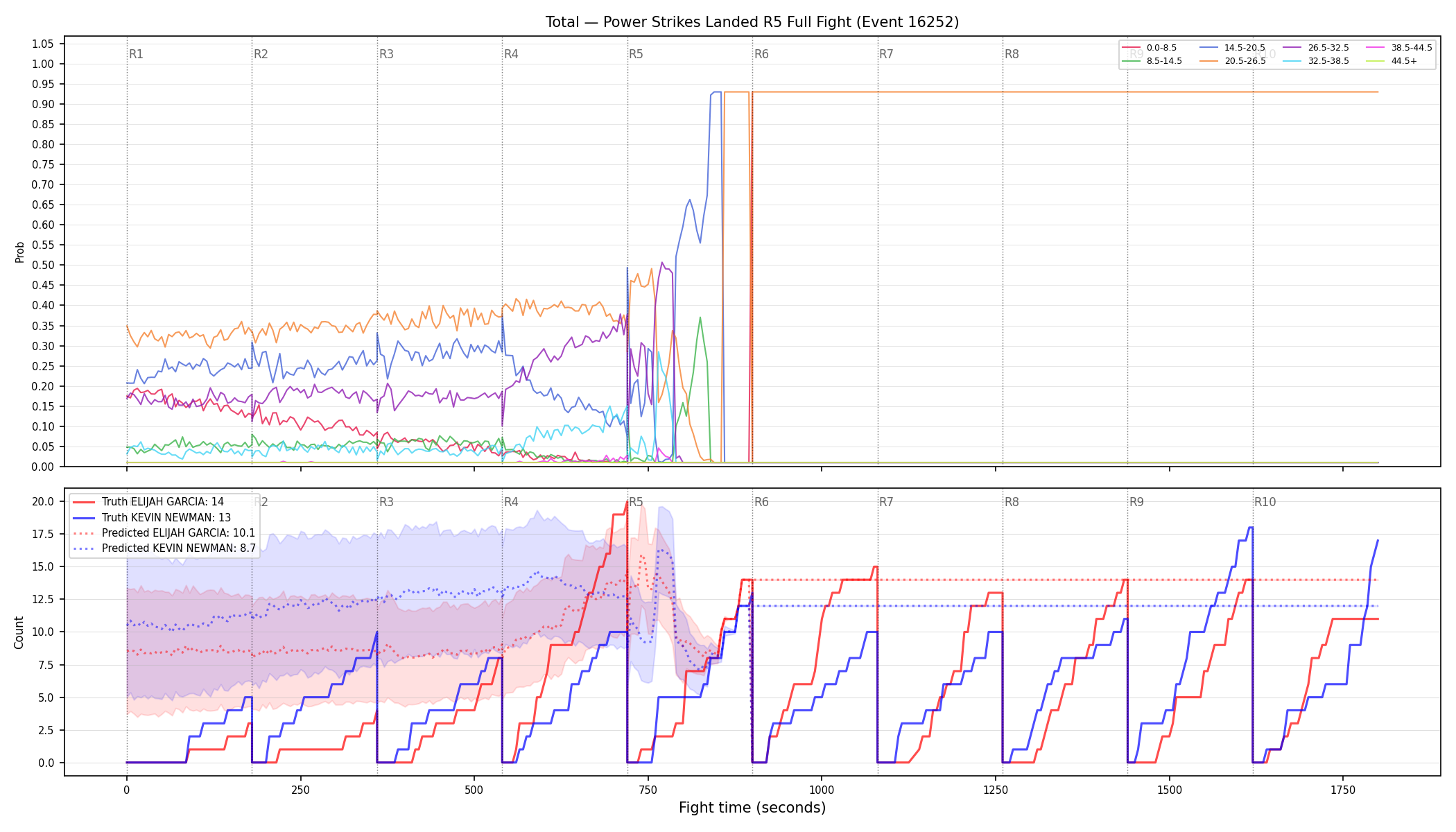The image size is (1456, 832).
Task: Click the chart title mentioning Event 16252
Action: (x=752, y=22)
